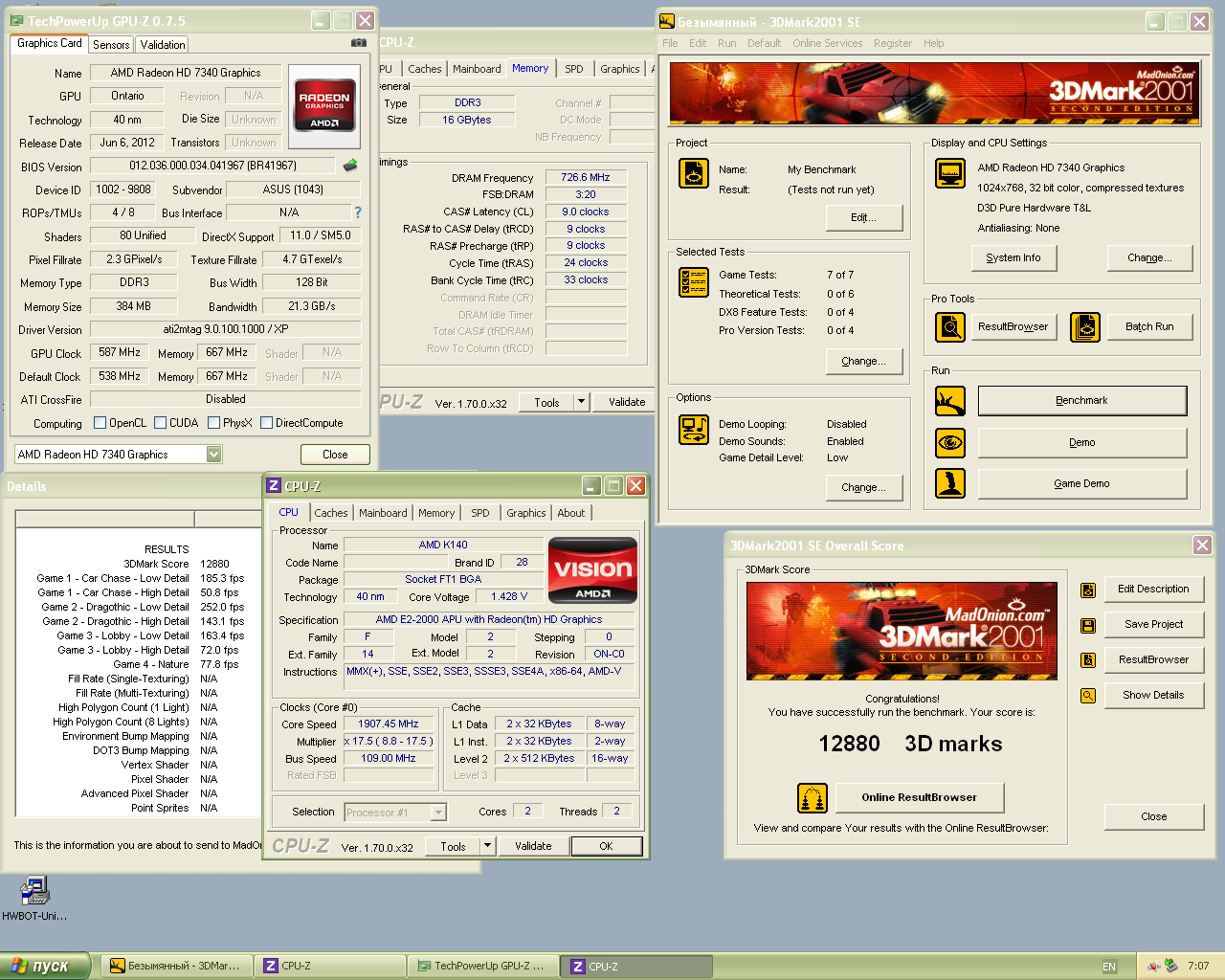Enable the OpenCL checkbox
The image size is (1225, 980).
[100, 423]
